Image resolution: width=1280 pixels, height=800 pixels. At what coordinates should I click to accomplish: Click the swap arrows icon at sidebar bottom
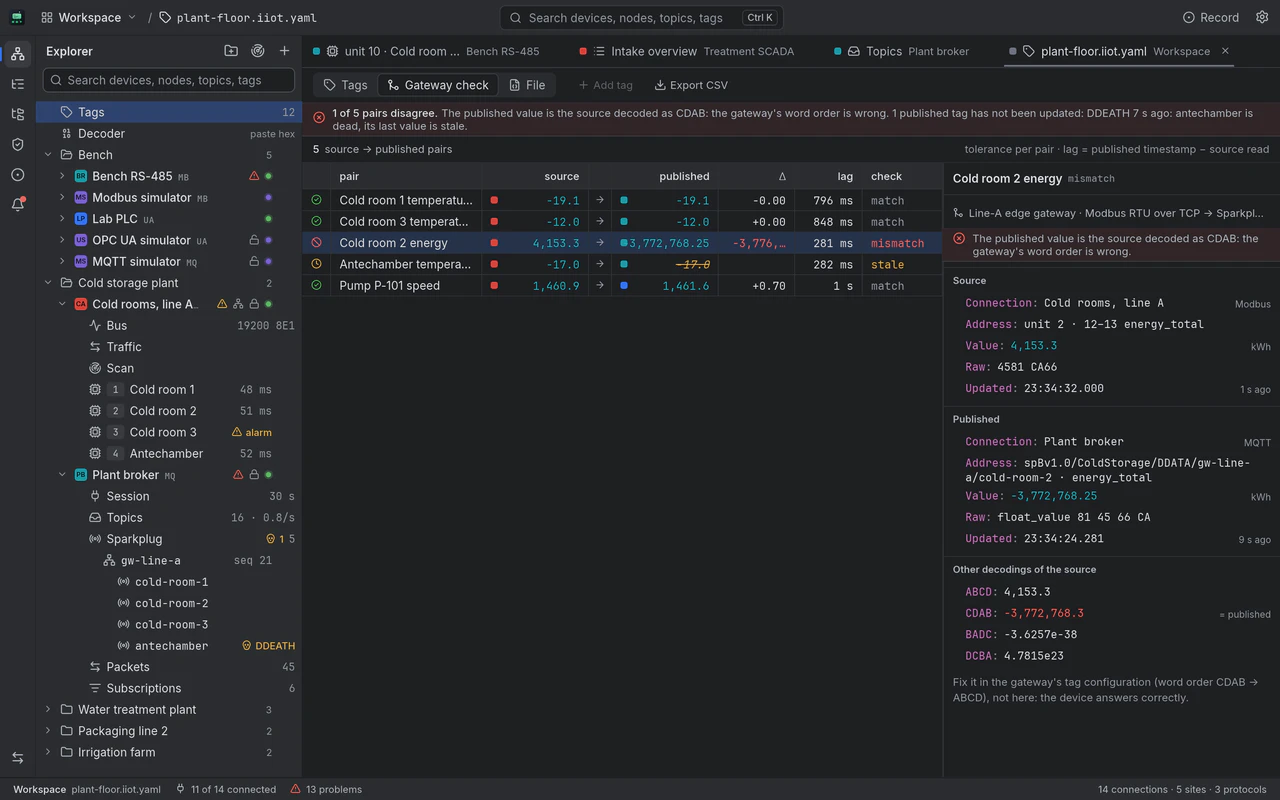pos(18,758)
